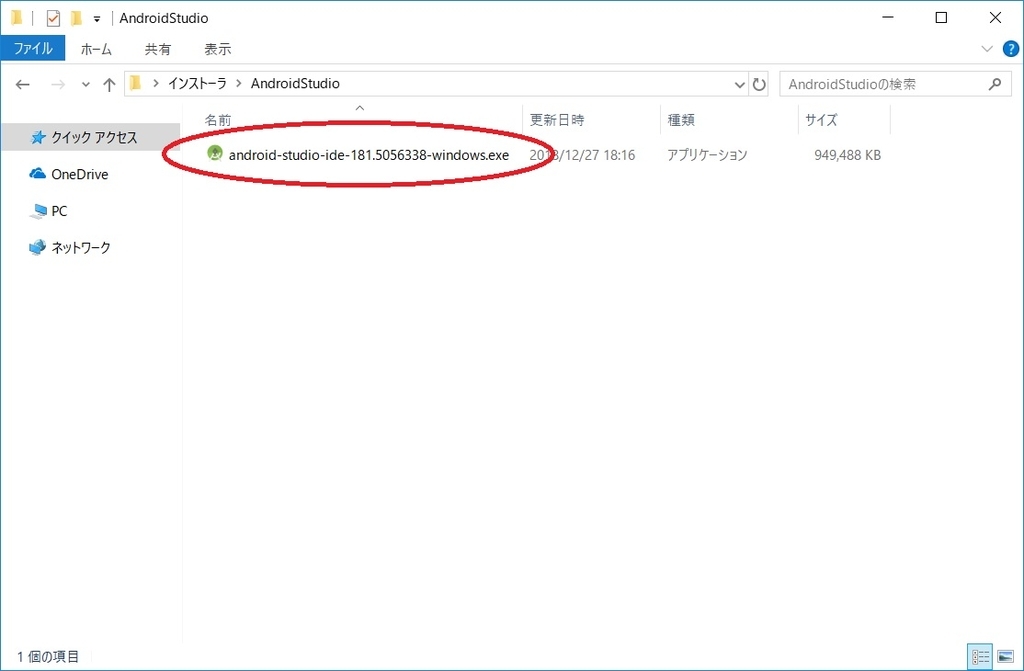Image resolution: width=1024 pixels, height=671 pixels.
Task: Refresh the folder view
Action: coord(759,84)
